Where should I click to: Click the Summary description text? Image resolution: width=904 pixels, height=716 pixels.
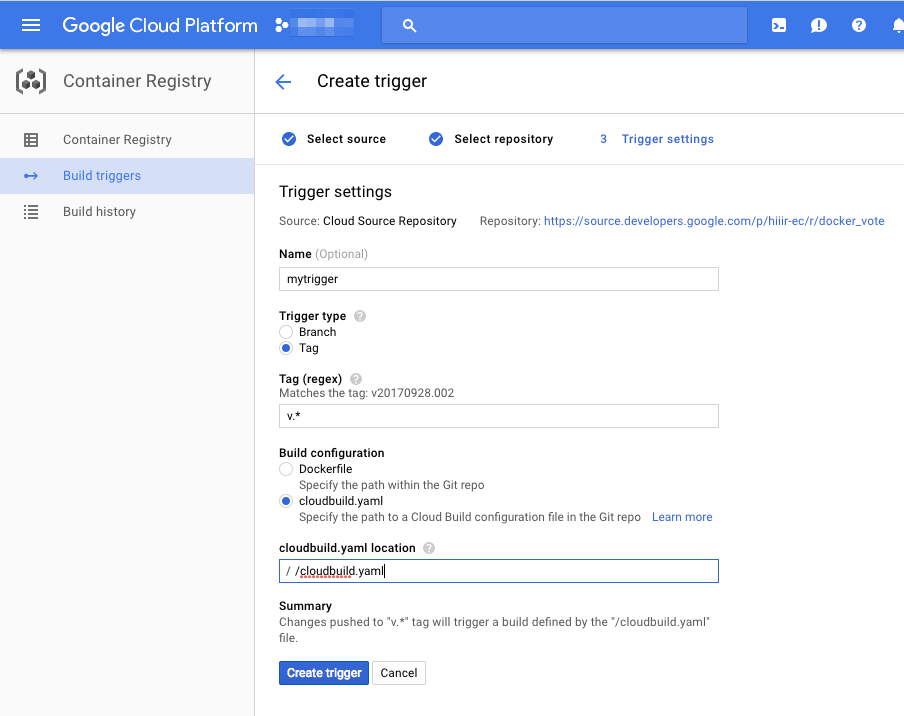tap(494, 630)
